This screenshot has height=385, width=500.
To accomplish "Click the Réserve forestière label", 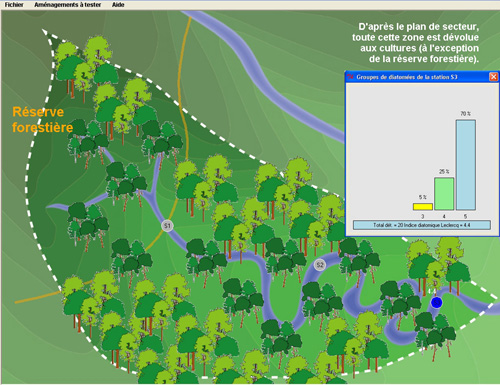I will click(42, 119).
